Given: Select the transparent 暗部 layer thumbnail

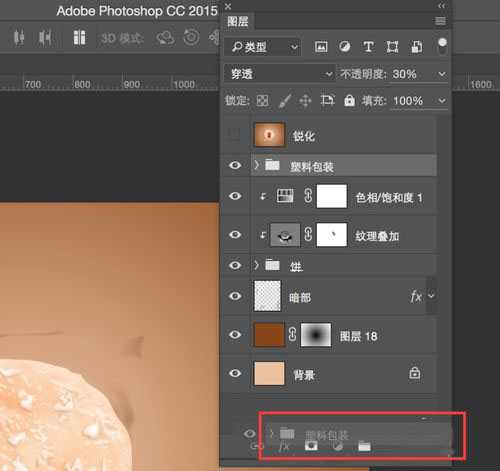Looking at the screenshot, I should tap(267, 296).
